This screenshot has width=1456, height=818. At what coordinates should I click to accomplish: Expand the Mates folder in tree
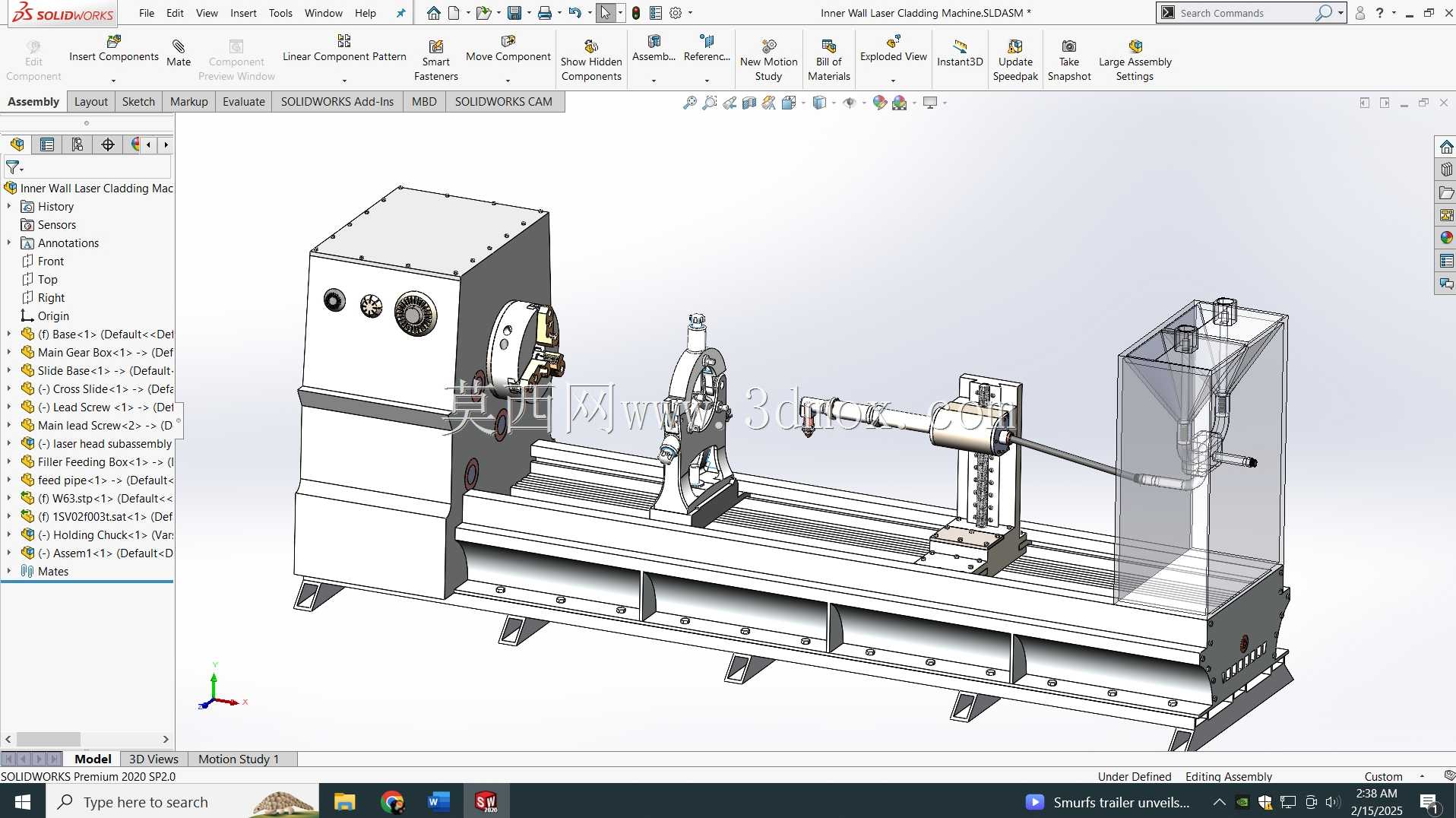point(9,571)
